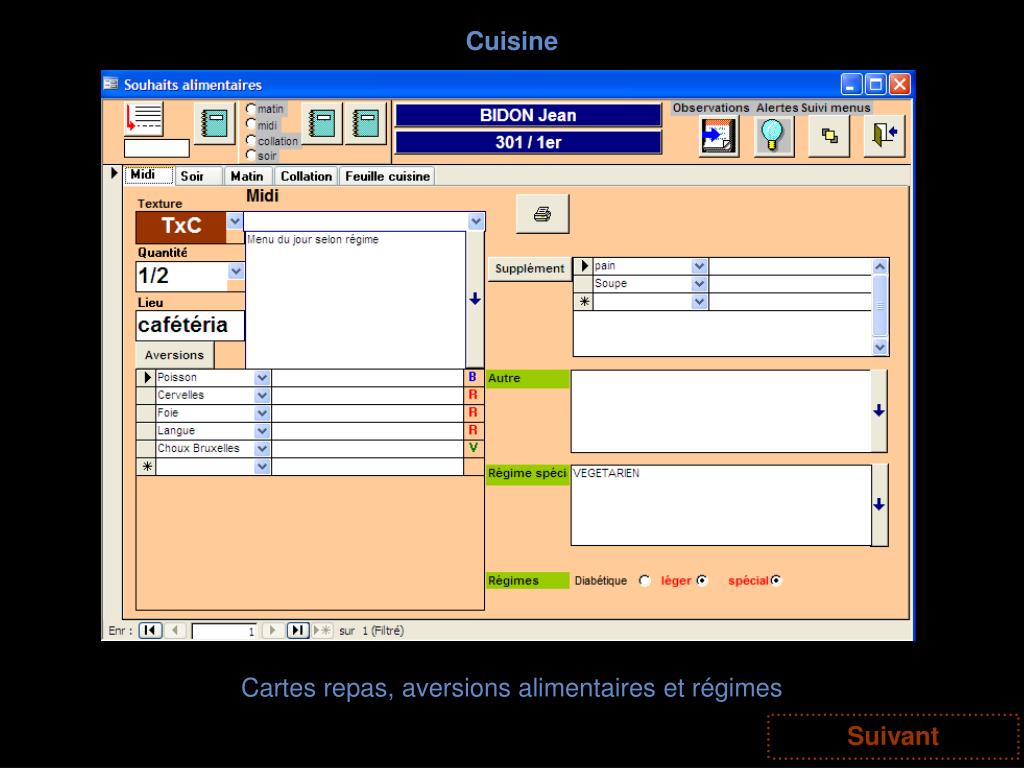1024x768 pixels.
Task: Go to the next record
Action: [273, 630]
